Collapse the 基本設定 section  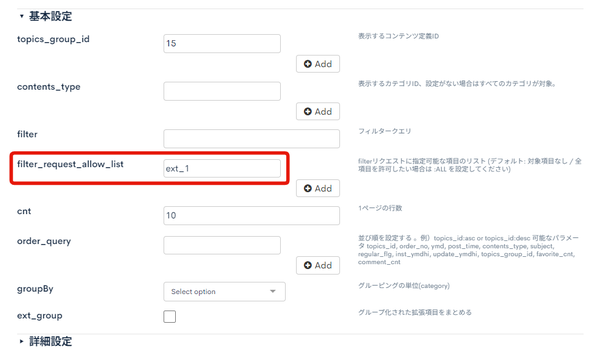(x=46, y=16)
